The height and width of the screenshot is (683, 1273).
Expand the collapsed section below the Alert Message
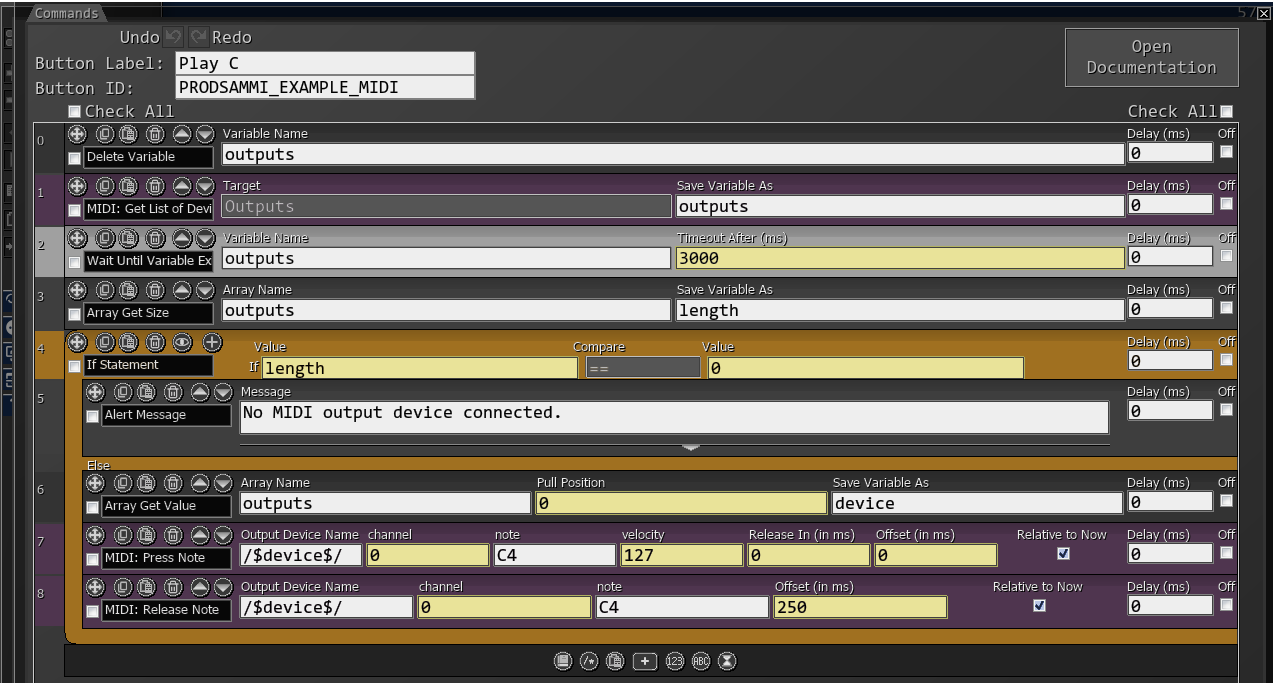[x=690, y=448]
